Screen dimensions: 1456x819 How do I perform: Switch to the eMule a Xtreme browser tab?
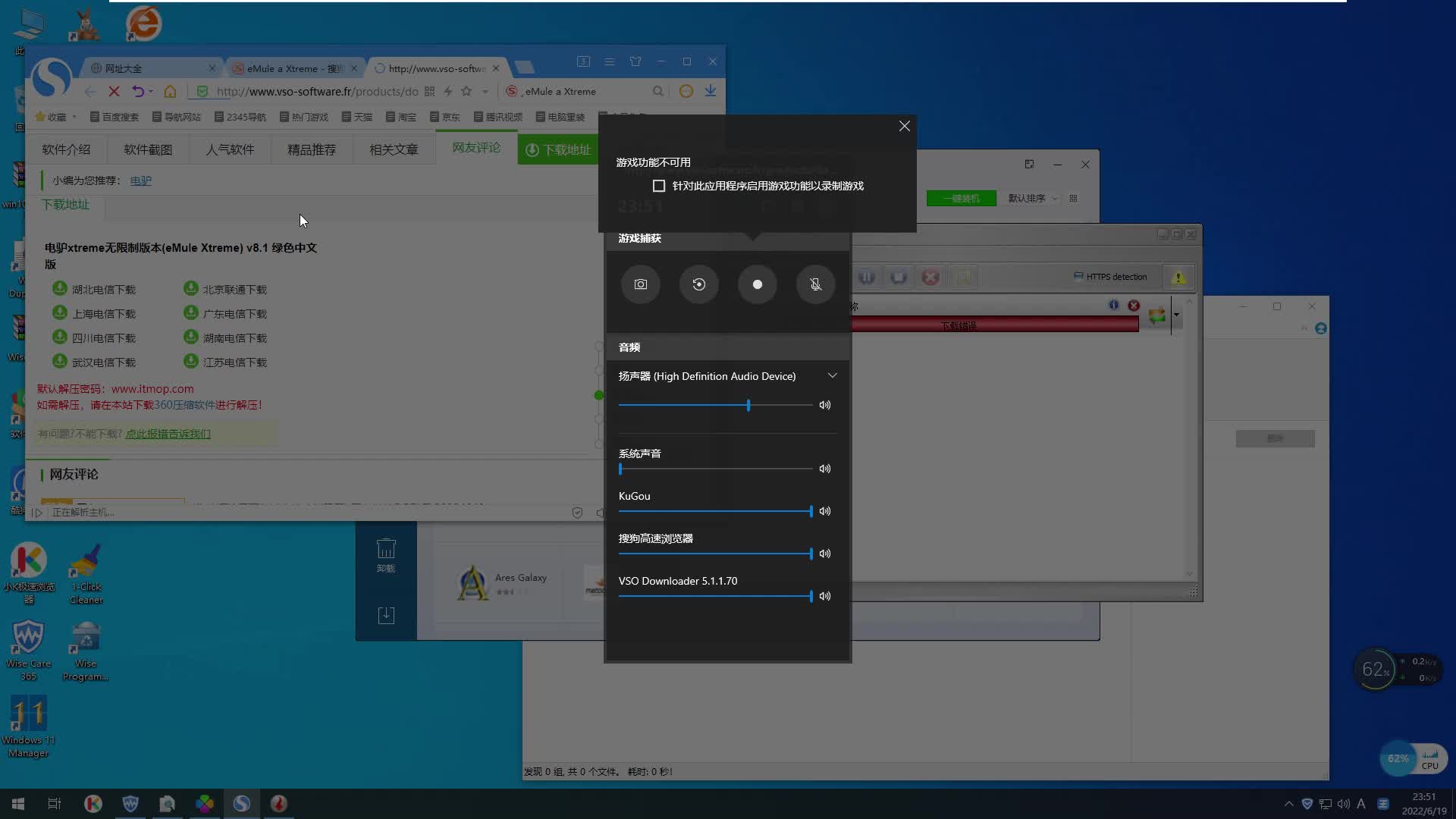(x=294, y=68)
